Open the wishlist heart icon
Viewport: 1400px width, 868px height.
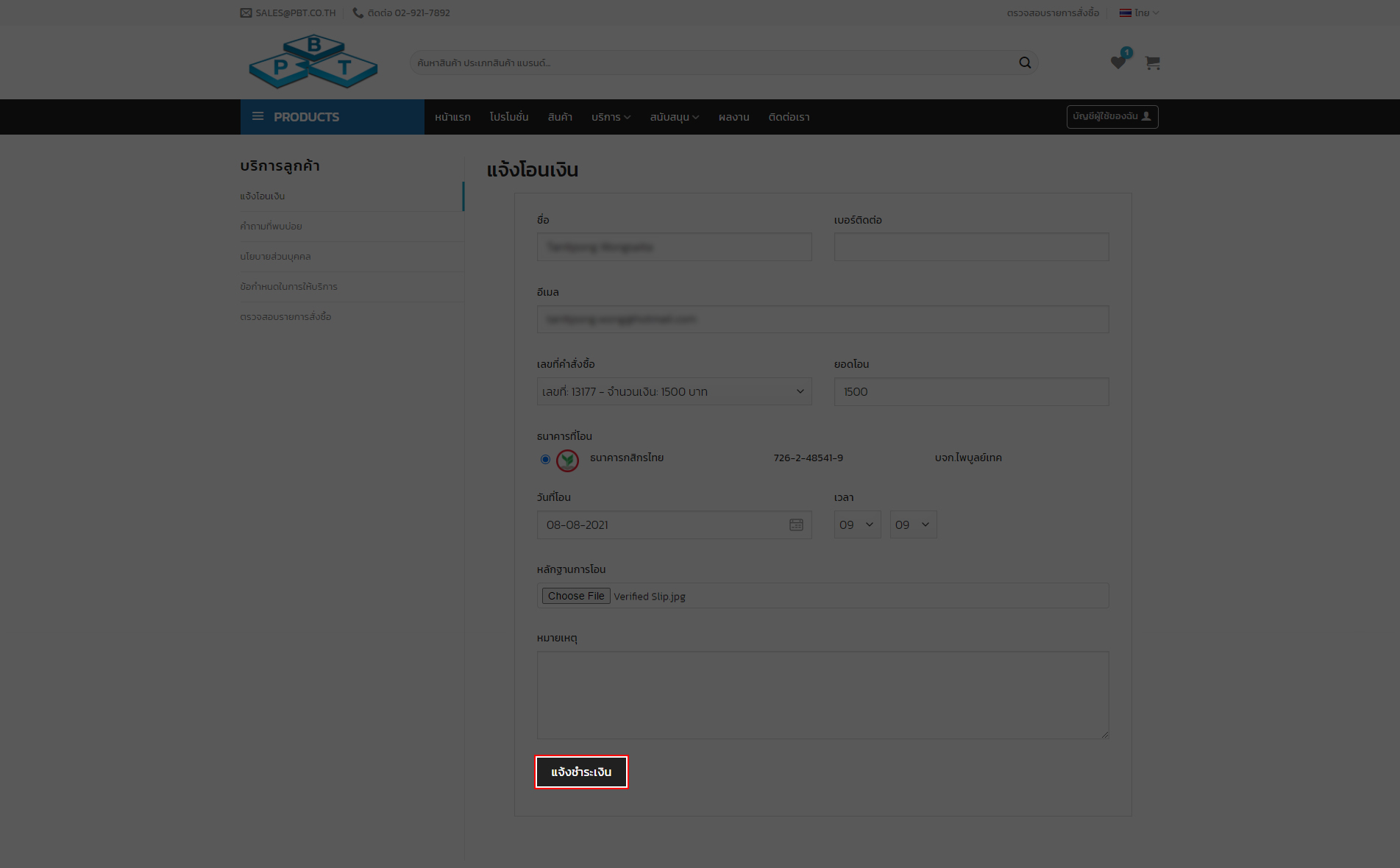tap(1118, 63)
